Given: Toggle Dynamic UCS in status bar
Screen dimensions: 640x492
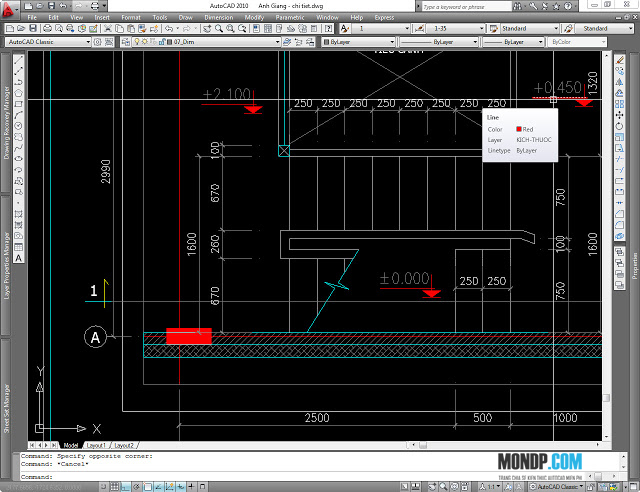Looking at the screenshot, I should pos(170,487).
